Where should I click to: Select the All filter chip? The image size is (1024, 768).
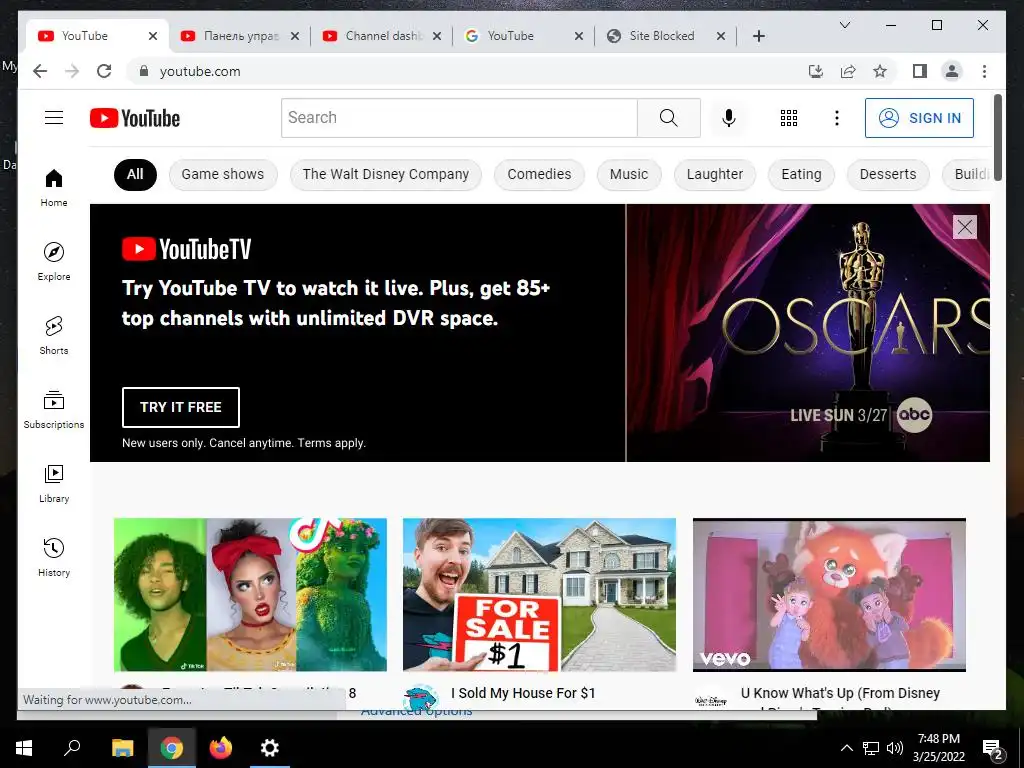click(135, 174)
